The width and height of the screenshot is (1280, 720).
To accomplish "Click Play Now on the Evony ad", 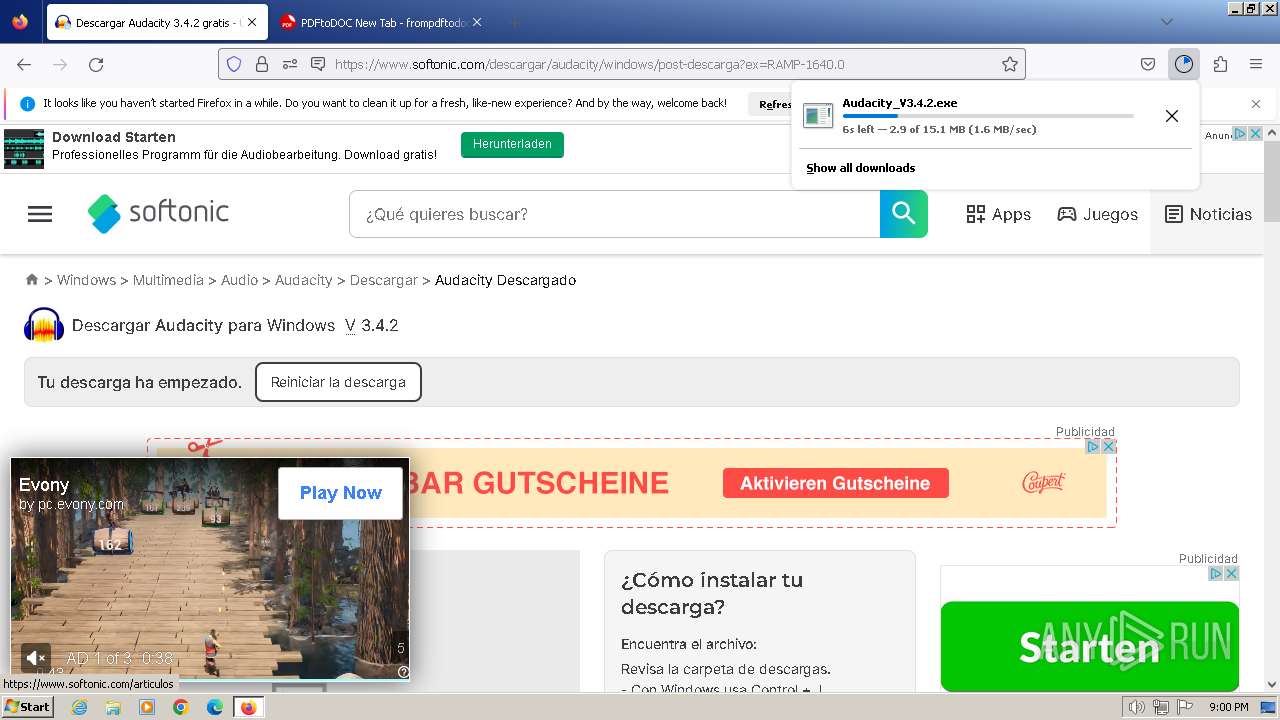I will point(341,493).
